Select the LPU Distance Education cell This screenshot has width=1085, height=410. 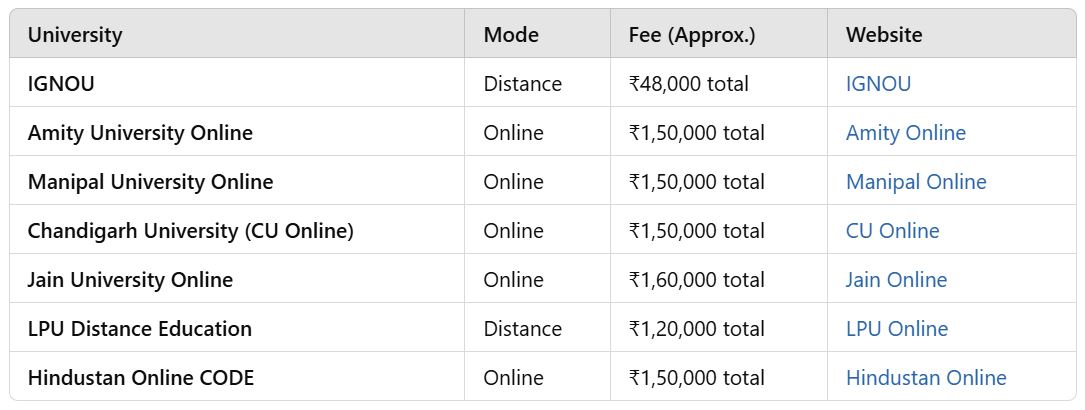[140, 329]
